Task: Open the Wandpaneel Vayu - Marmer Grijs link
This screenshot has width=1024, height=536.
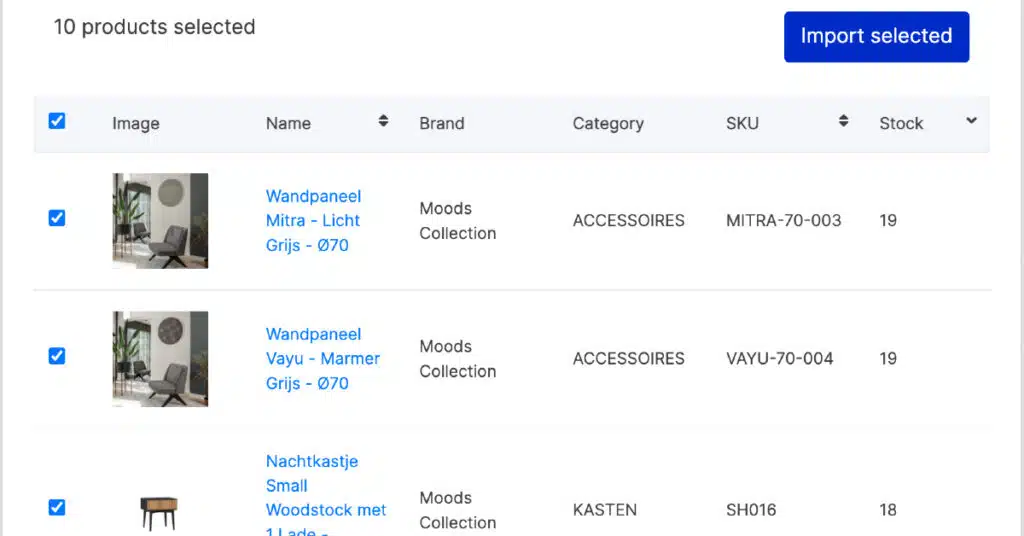Action: click(323, 358)
